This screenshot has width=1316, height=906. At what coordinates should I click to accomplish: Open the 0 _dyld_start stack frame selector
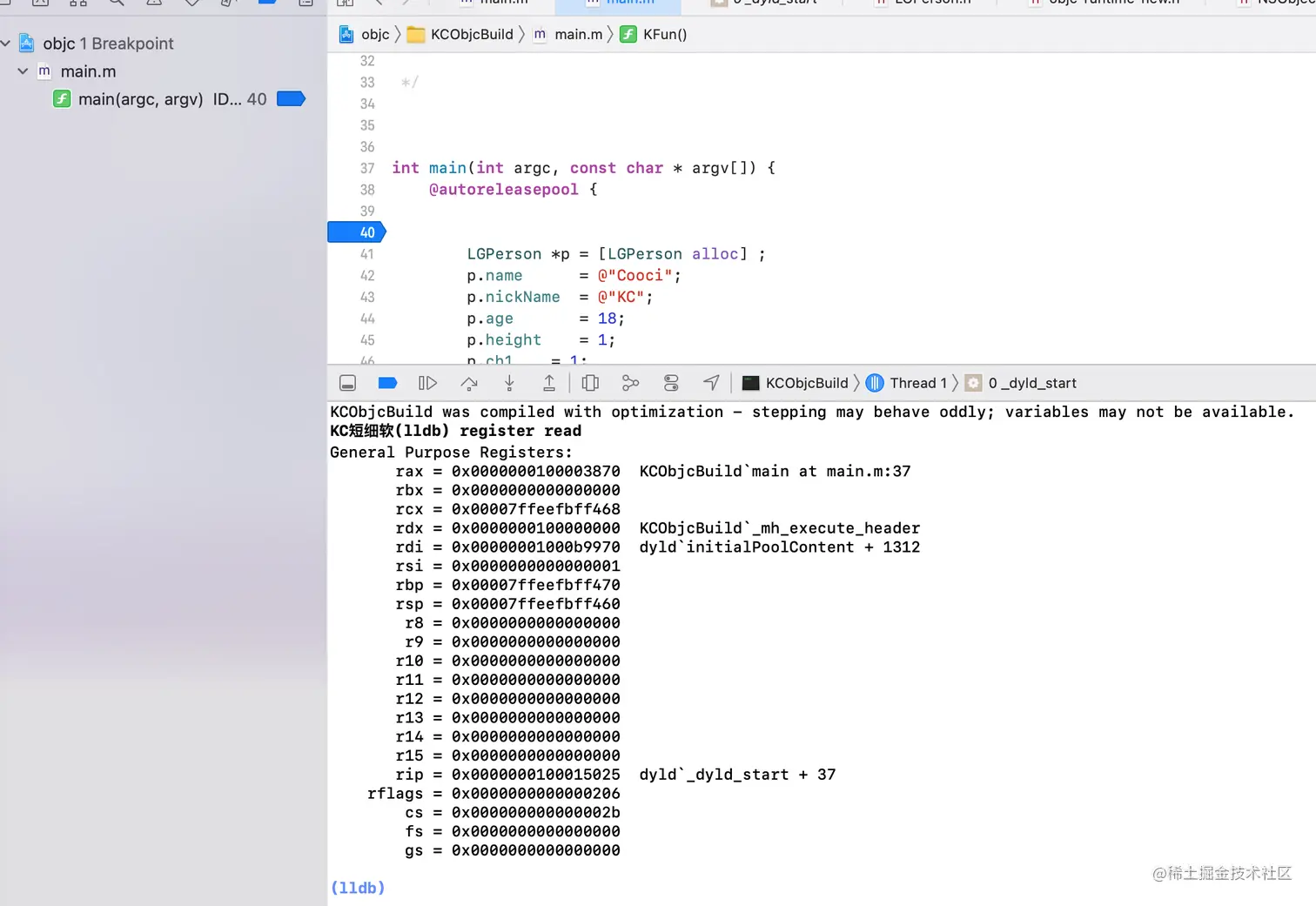[x=1021, y=383]
